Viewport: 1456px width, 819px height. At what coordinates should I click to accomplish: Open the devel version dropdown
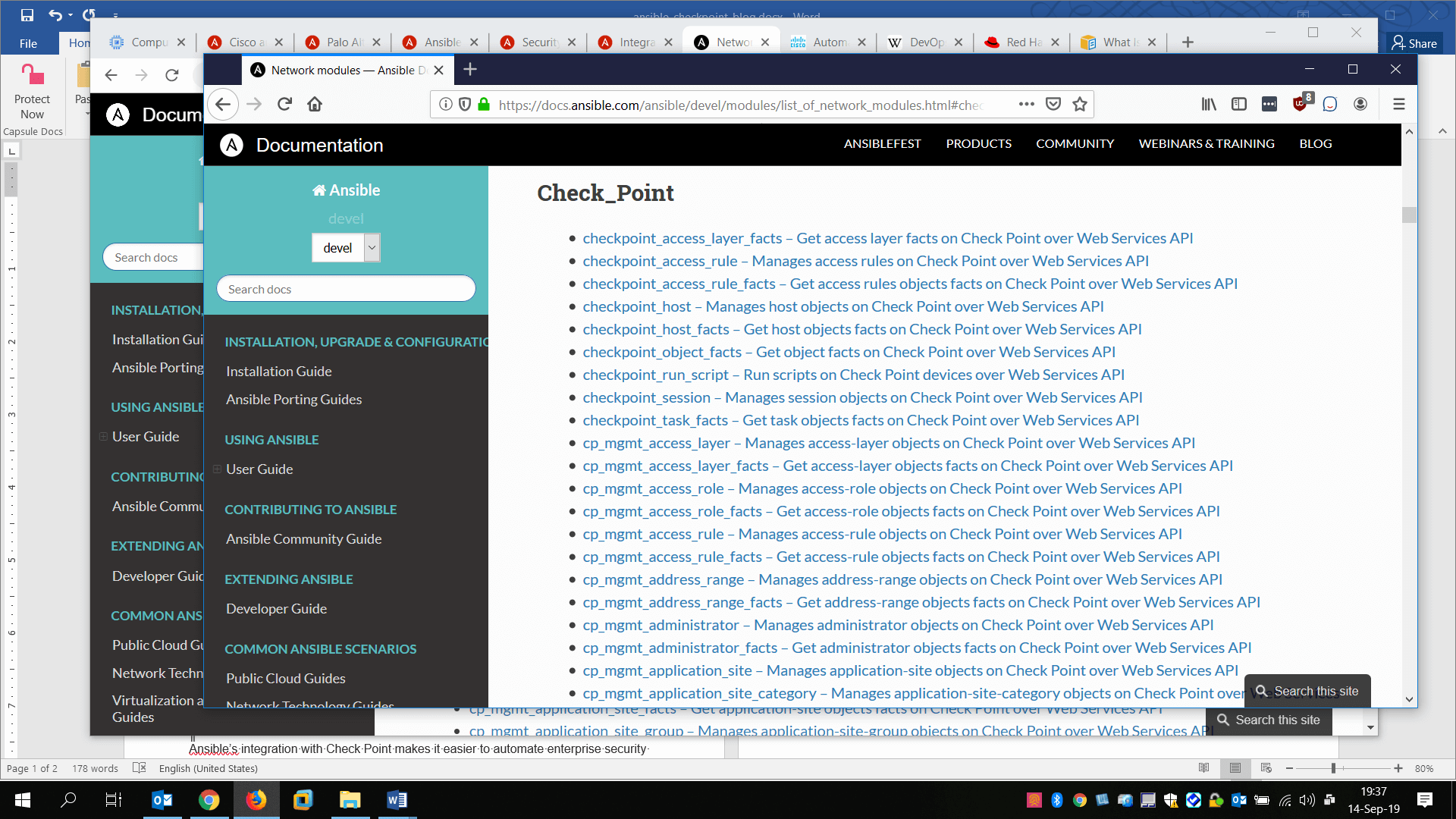point(346,248)
